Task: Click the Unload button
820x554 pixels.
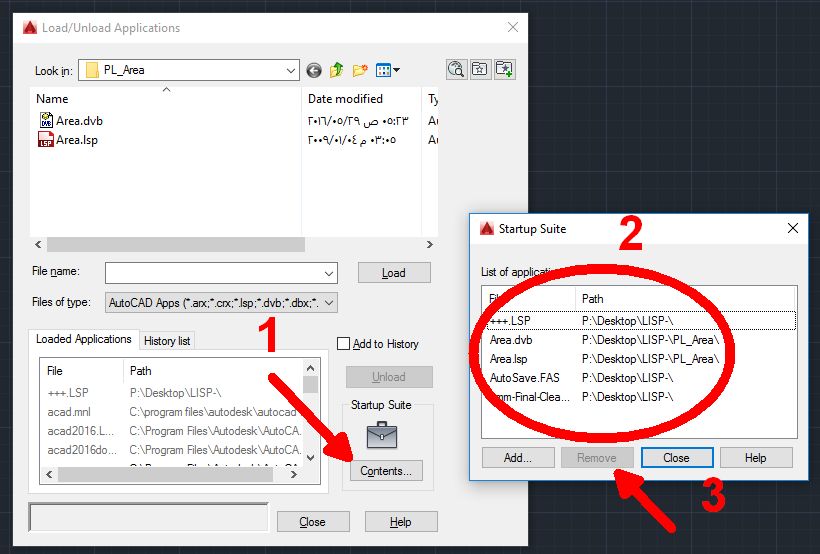Action: click(389, 377)
